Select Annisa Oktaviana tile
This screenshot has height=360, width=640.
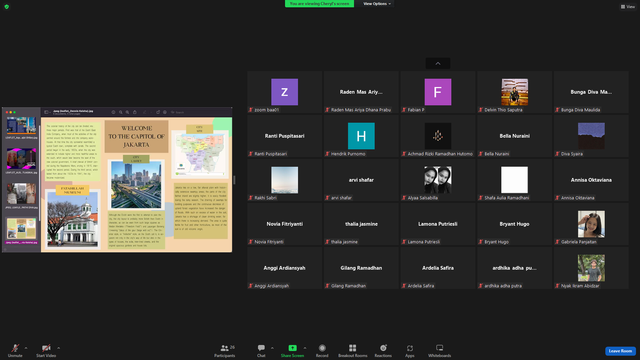tap(591, 180)
